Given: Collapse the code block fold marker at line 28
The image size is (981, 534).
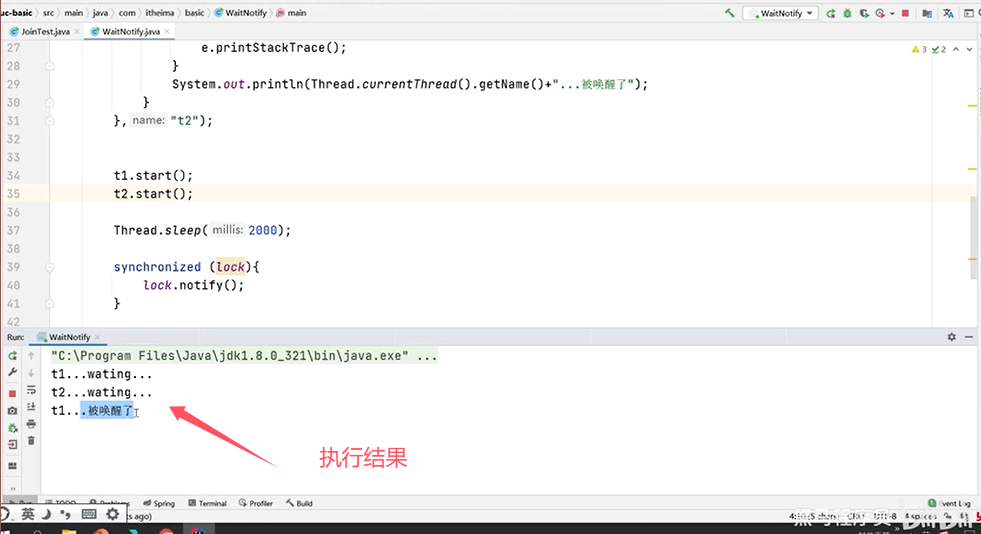Looking at the screenshot, I should [50, 66].
